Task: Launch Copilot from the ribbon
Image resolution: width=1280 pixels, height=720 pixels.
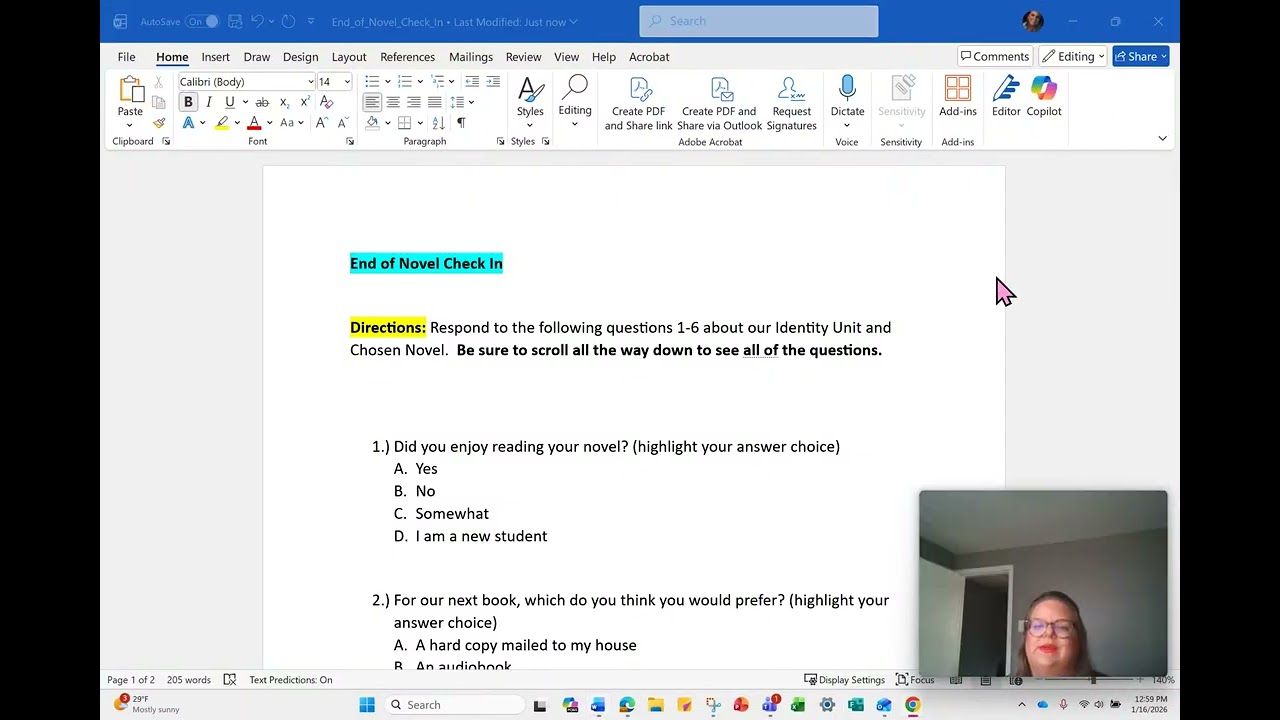Action: [1044, 97]
